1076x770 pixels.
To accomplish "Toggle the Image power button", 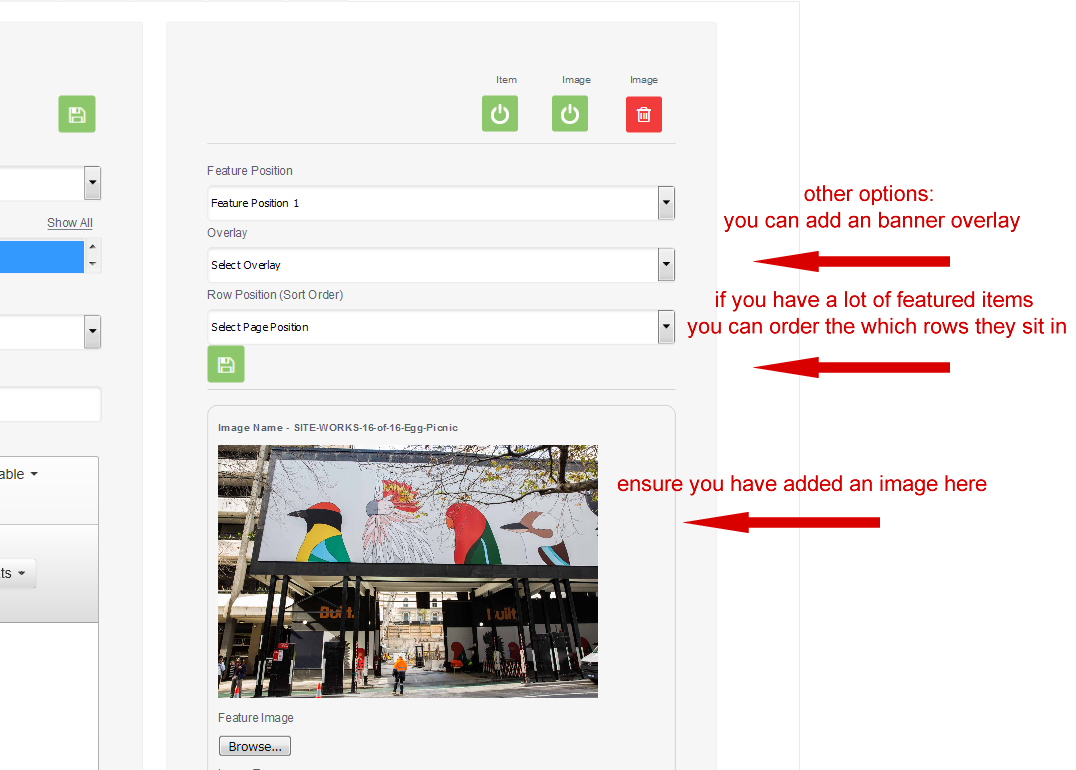I will click(570, 114).
